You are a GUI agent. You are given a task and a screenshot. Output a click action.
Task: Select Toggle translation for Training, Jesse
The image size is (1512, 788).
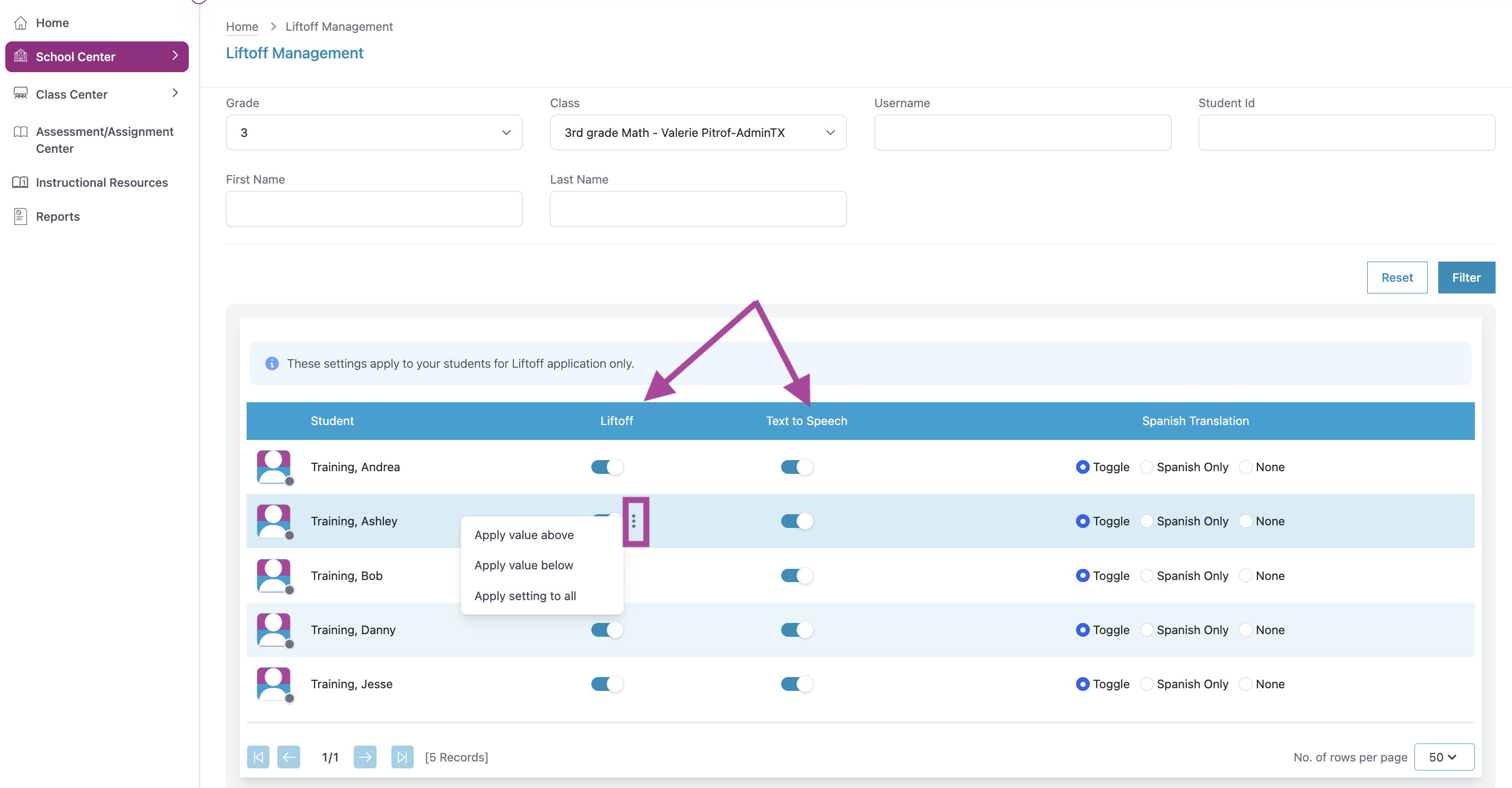tap(1083, 684)
